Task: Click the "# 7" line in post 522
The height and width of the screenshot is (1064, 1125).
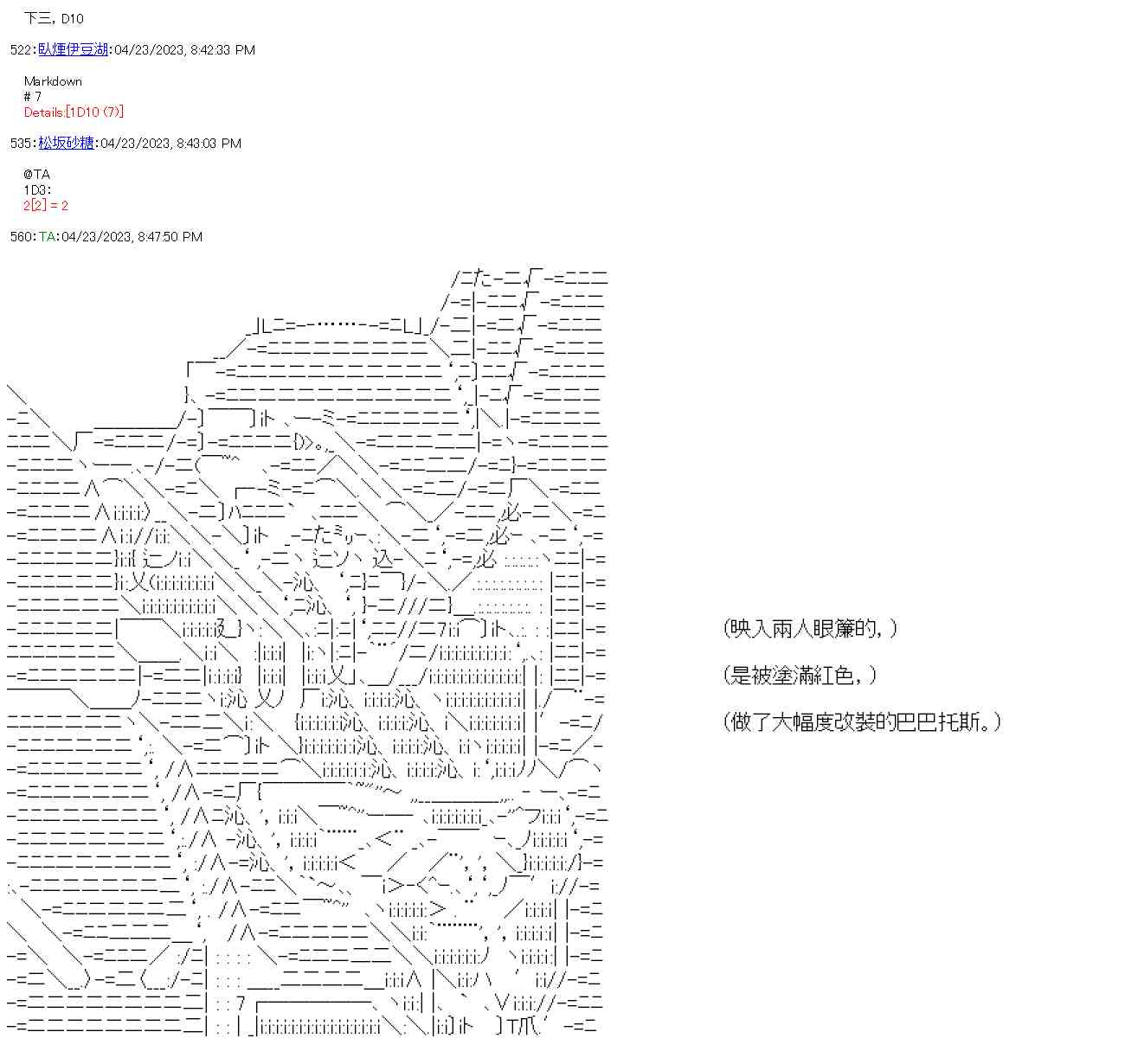Action: 33,97
